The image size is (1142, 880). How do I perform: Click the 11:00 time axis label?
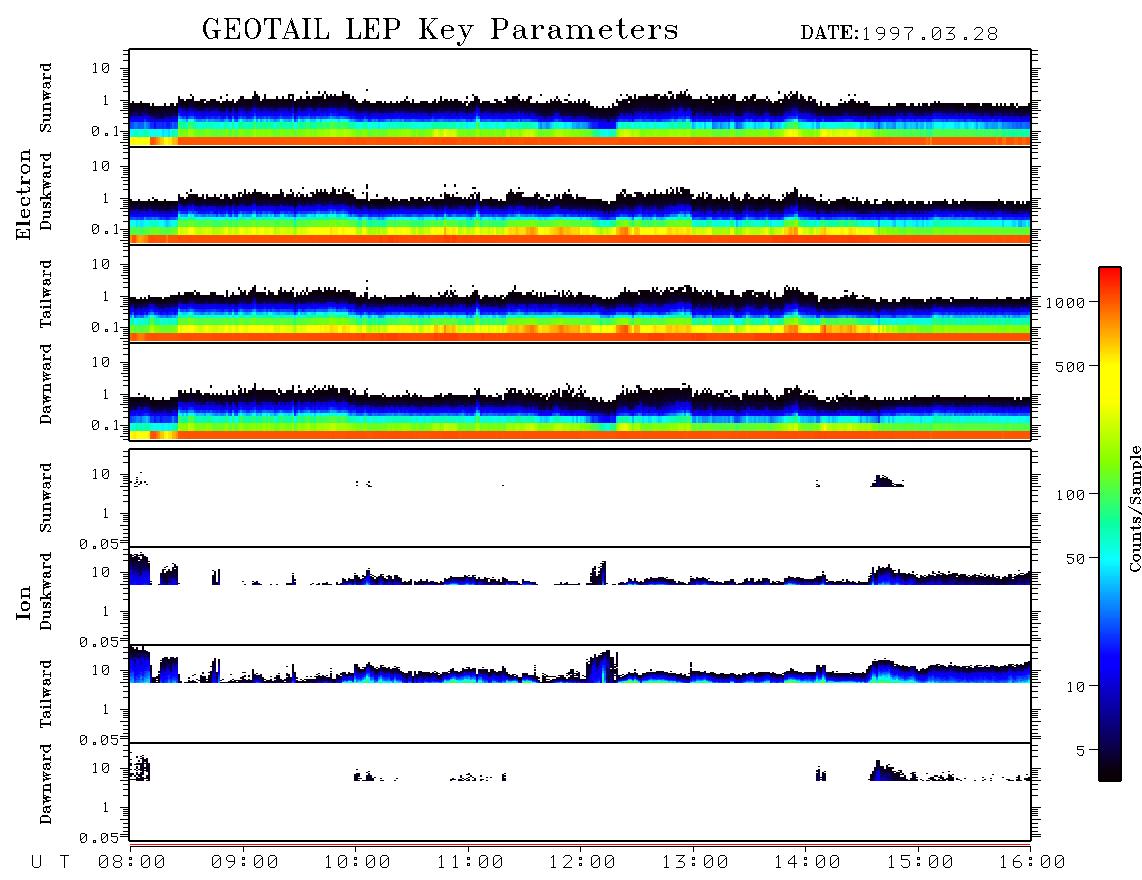click(470, 862)
